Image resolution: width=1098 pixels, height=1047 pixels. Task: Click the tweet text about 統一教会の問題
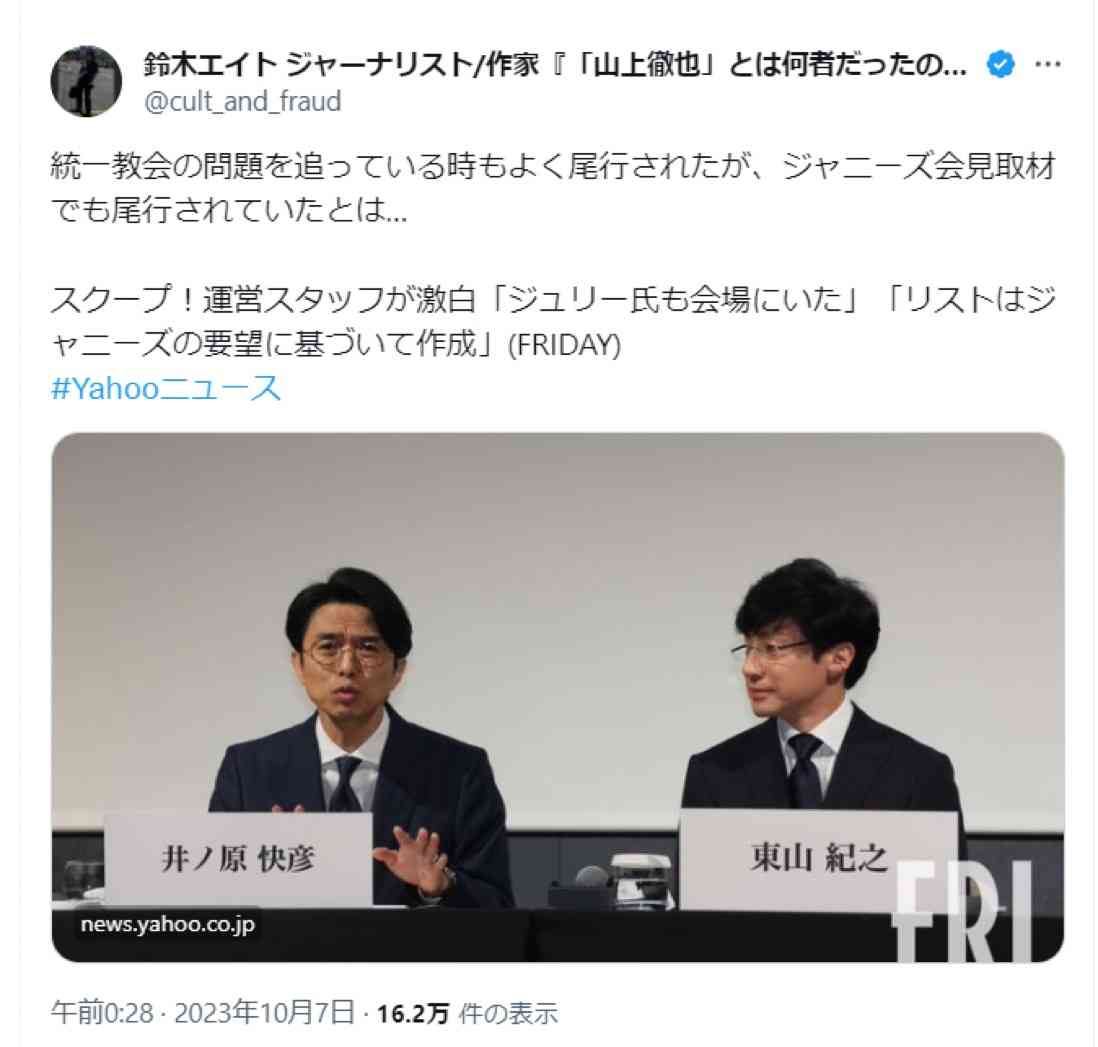(553, 188)
